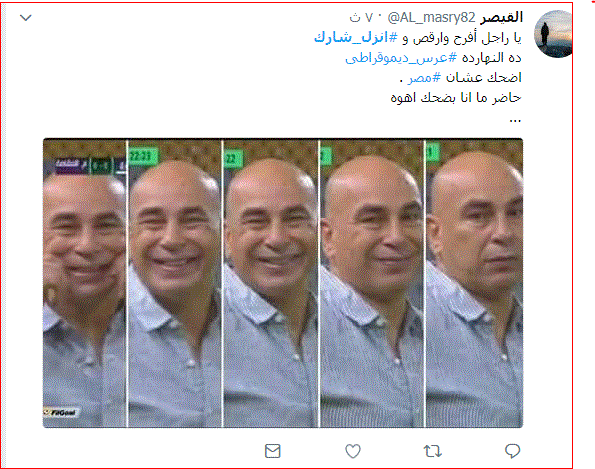Open the القيصر display name profile link
The height and width of the screenshot is (469, 595).
point(501,17)
